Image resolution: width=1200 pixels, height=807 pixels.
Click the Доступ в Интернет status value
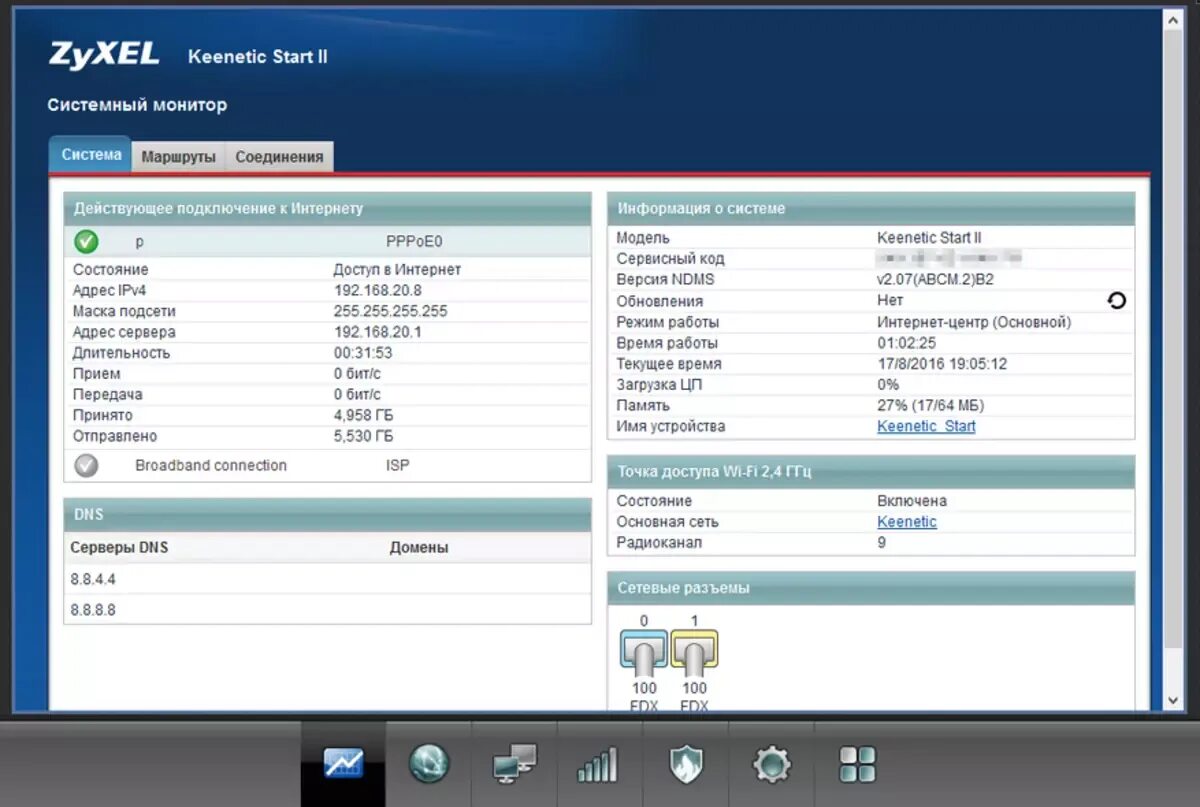click(x=397, y=269)
